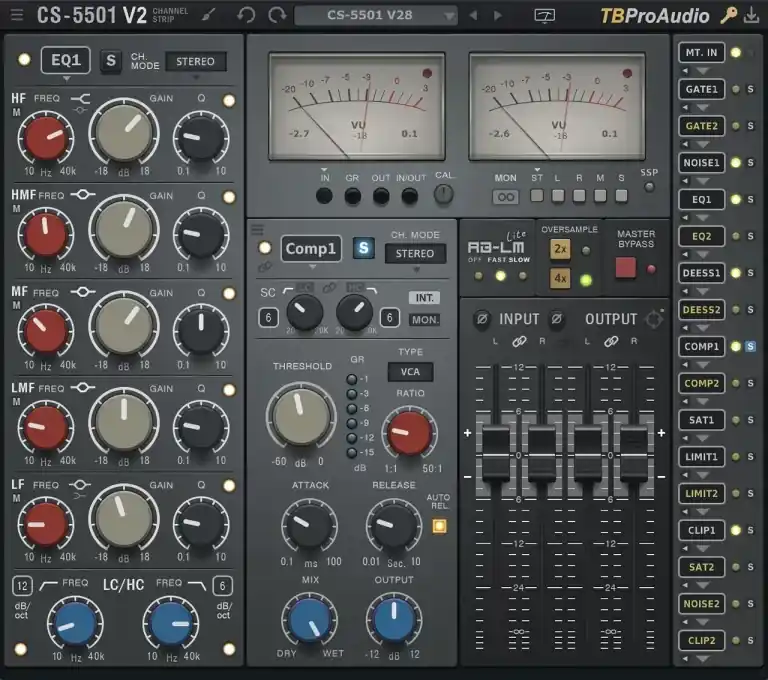This screenshot has width=768, height=680.
Task: Load the previous preset with left arrow
Action: 473,16
